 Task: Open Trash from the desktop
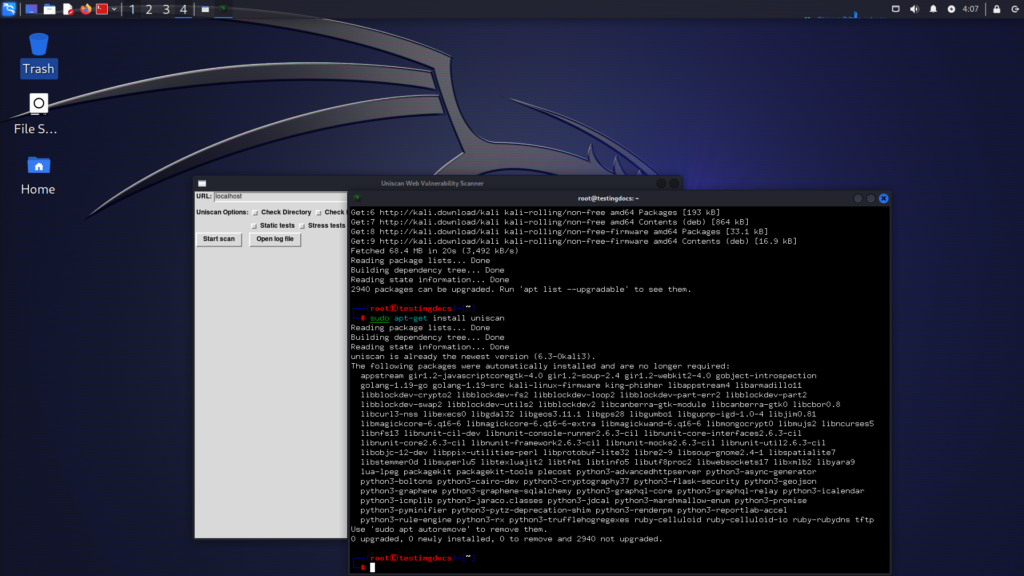38,45
